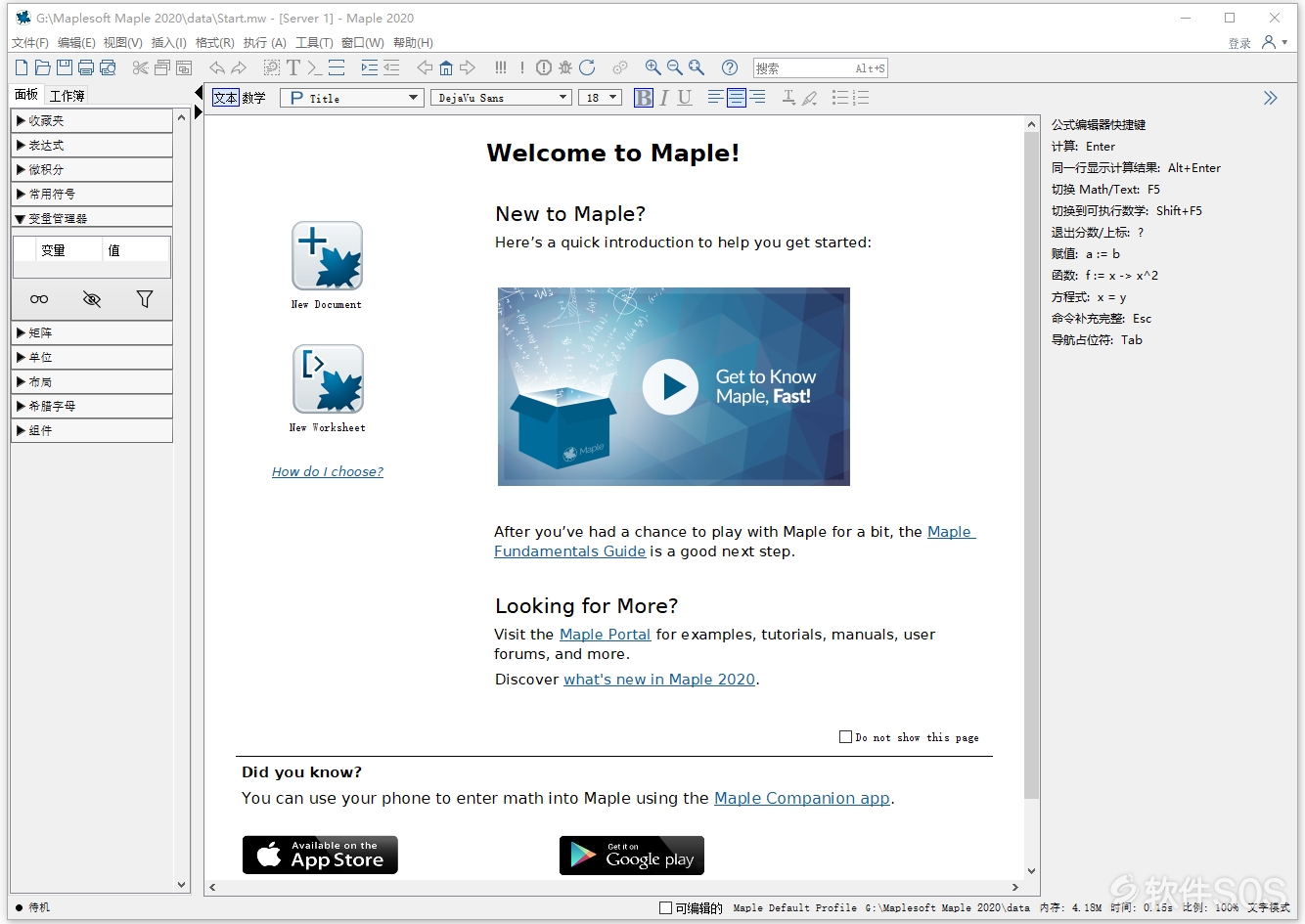The image size is (1305, 924).
Task: Navigate forward with right arrow
Action: [x=468, y=67]
